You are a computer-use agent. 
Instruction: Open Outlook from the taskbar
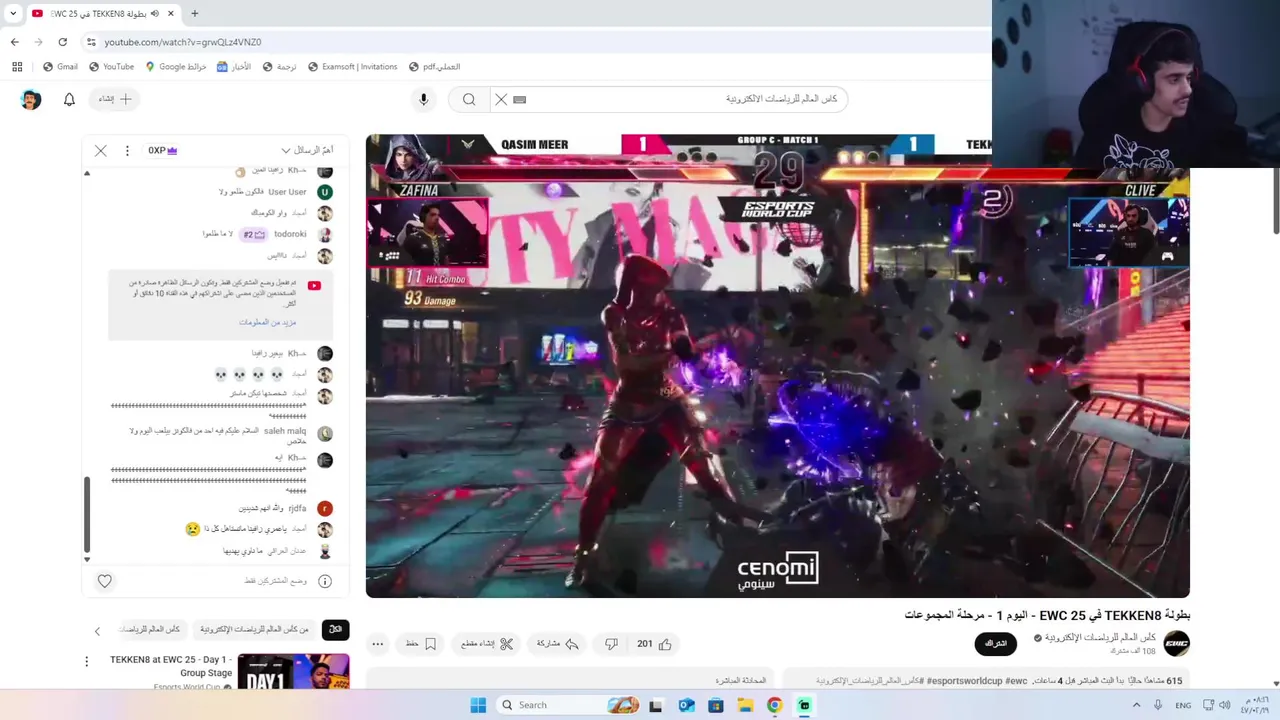coord(686,705)
